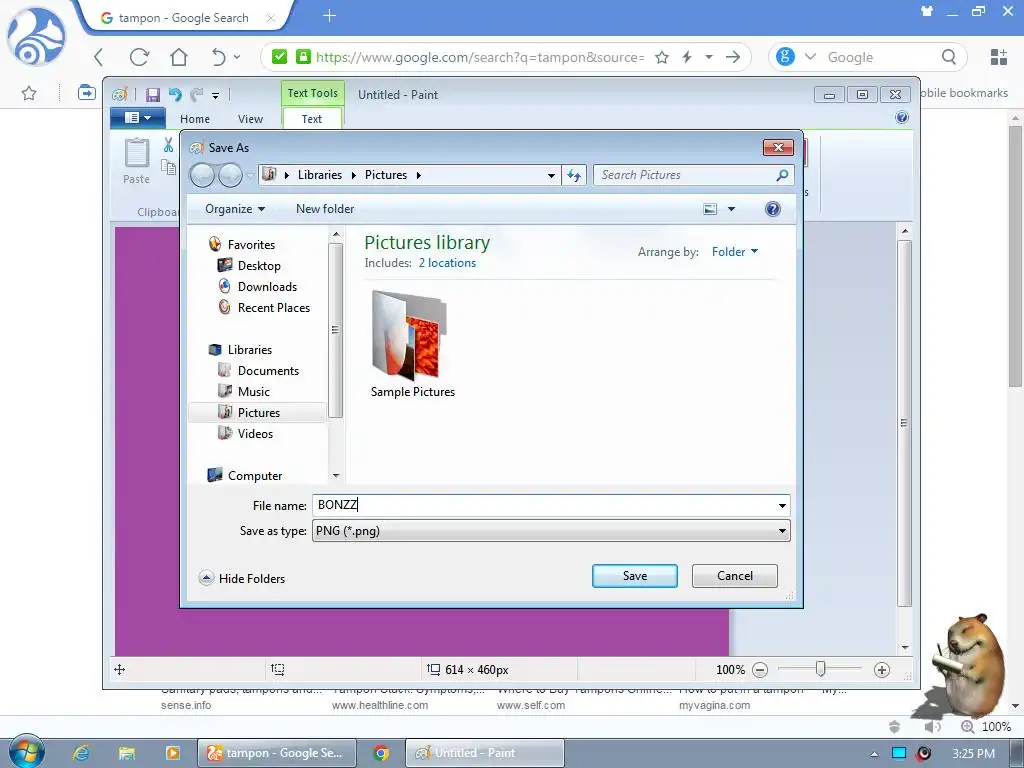Viewport: 1024px width, 768px height.
Task: Open Windows Explorer from the taskbar
Action: 127,753
